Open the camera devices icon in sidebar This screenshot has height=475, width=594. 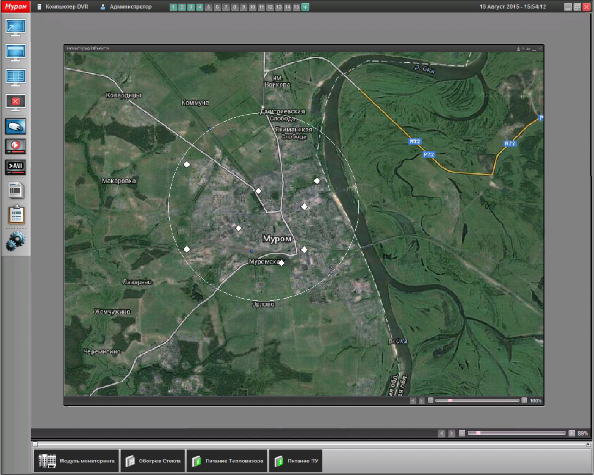[x=16, y=127]
